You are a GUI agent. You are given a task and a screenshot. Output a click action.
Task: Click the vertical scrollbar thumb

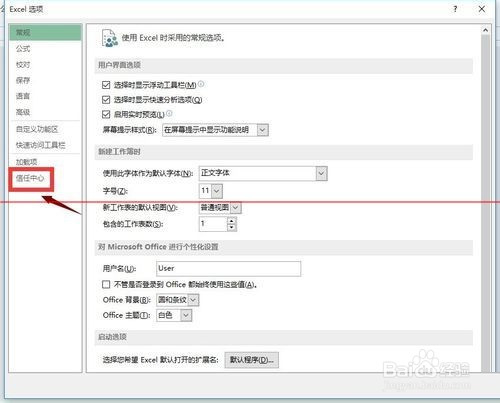coord(485,203)
